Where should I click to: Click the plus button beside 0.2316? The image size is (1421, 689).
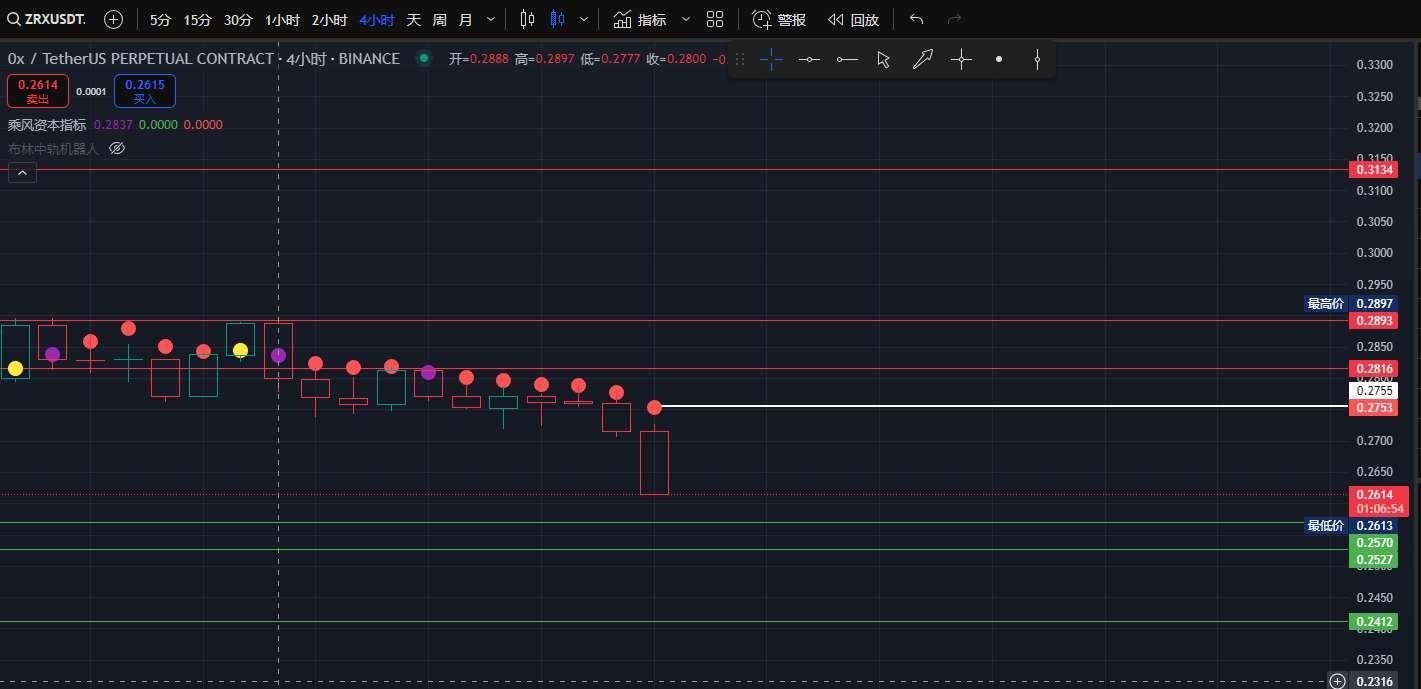pos(1338,681)
